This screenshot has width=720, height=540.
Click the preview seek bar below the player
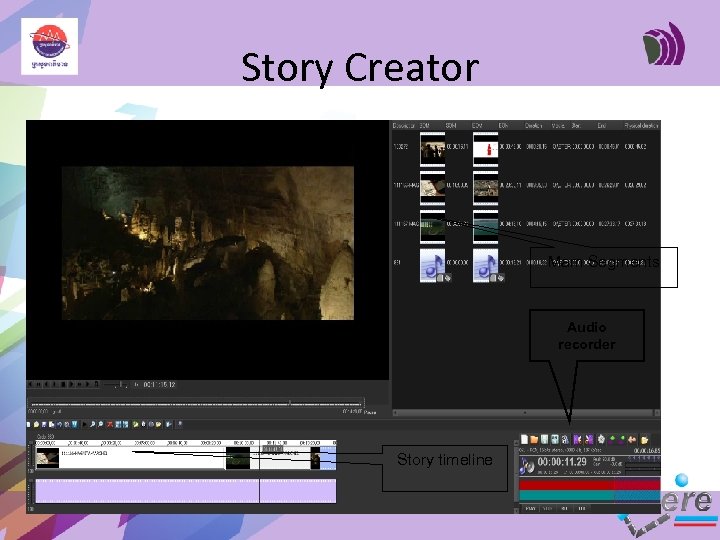[196, 403]
